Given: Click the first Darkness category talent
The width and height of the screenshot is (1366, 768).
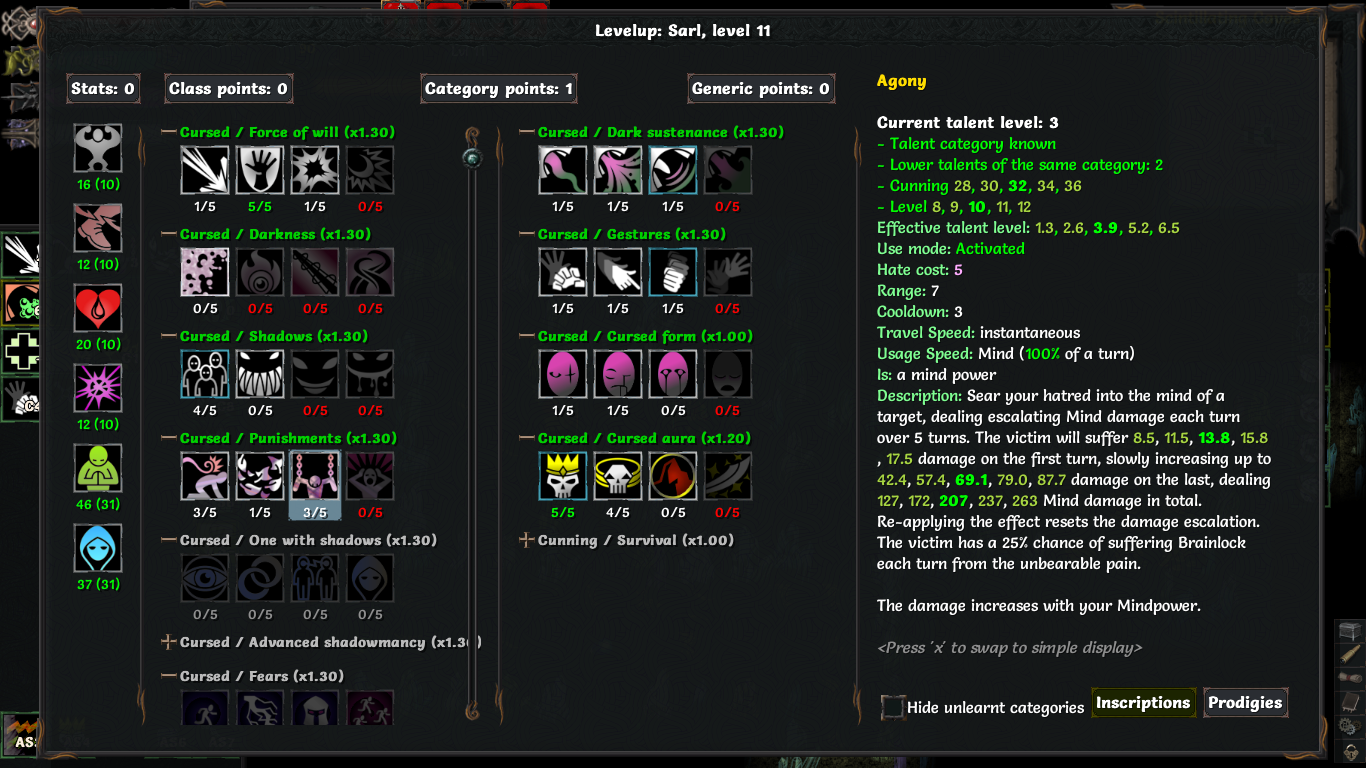Looking at the screenshot, I should (205, 272).
